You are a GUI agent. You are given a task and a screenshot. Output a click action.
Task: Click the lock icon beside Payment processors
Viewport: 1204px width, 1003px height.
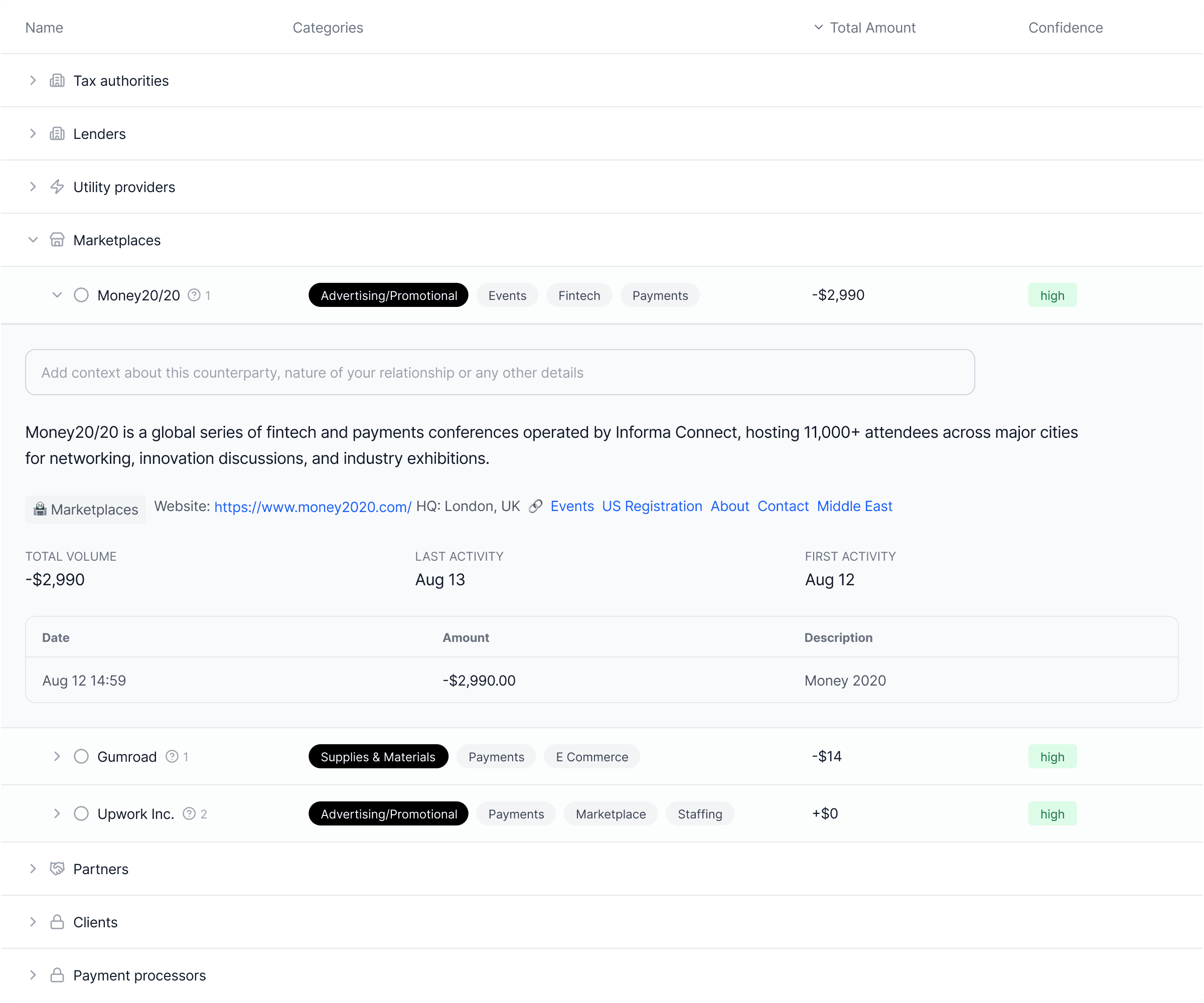pos(57,975)
